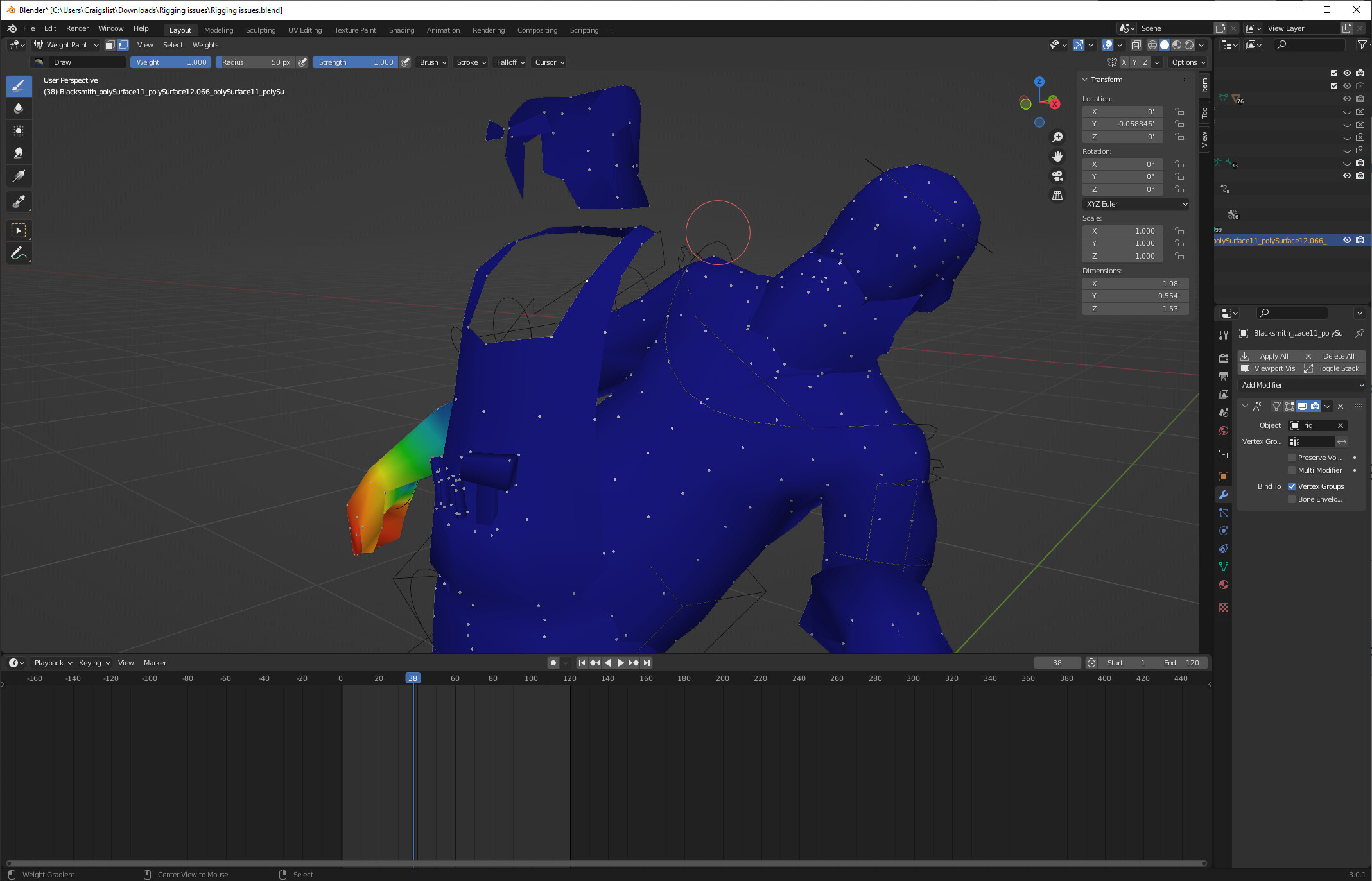Open the Brush settings dropdown
Image resolution: width=1372 pixels, height=881 pixels.
click(432, 62)
